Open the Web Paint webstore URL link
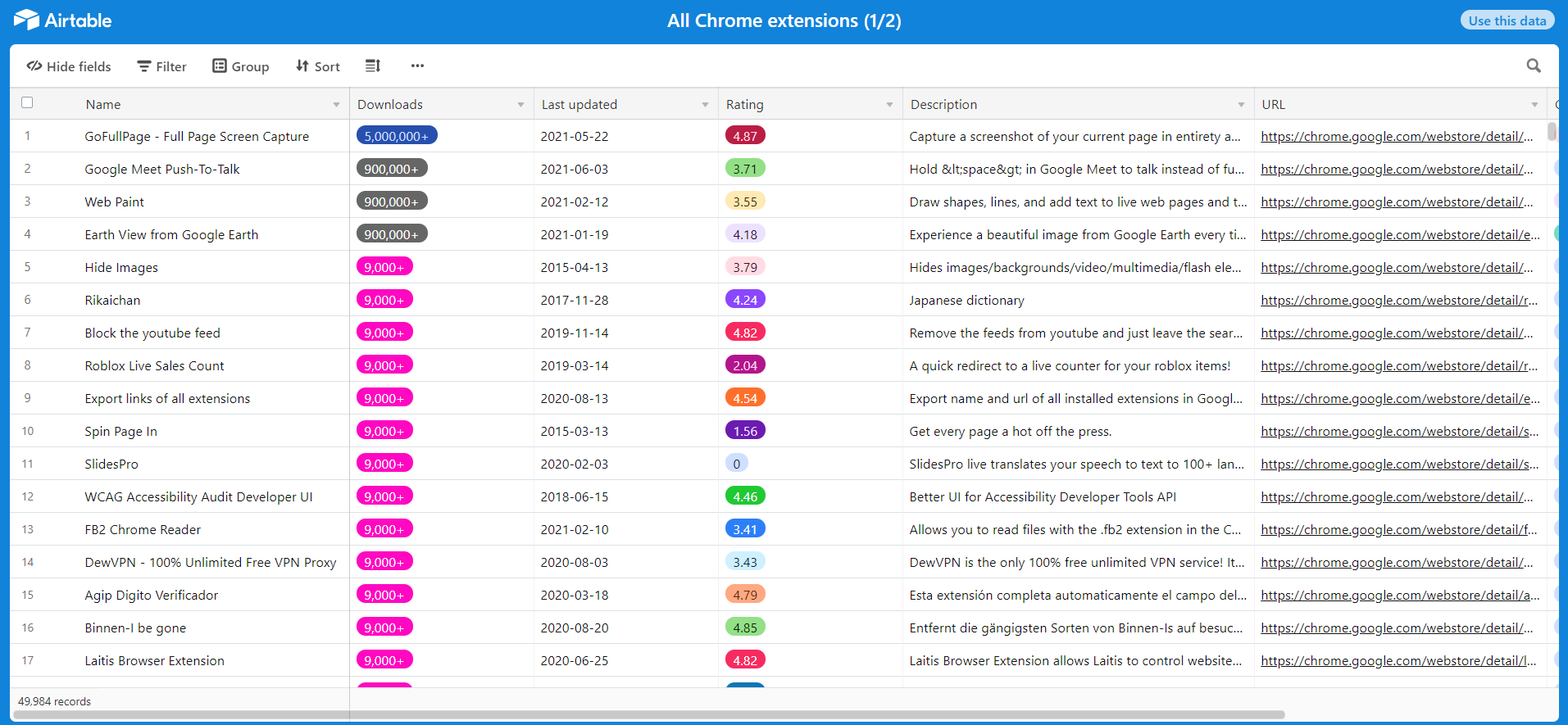The image size is (1568, 725). click(1397, 202)
